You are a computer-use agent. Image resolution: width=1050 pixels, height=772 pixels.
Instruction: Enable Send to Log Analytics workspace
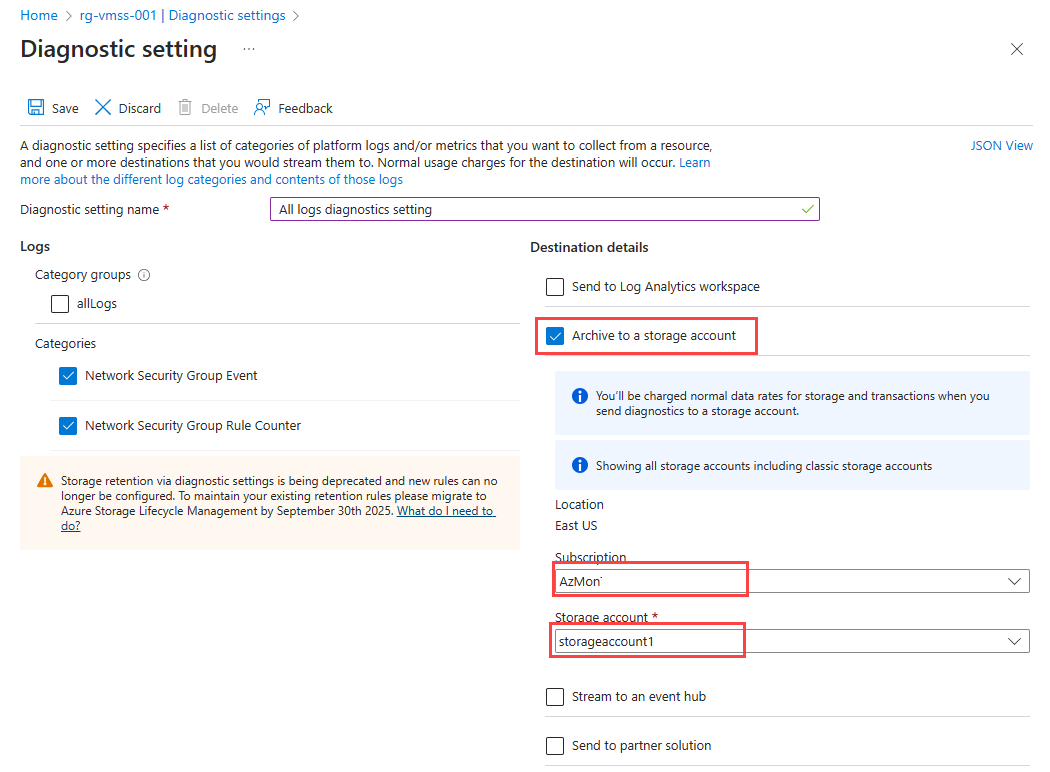pyautogui.click(x=555, y=287)
